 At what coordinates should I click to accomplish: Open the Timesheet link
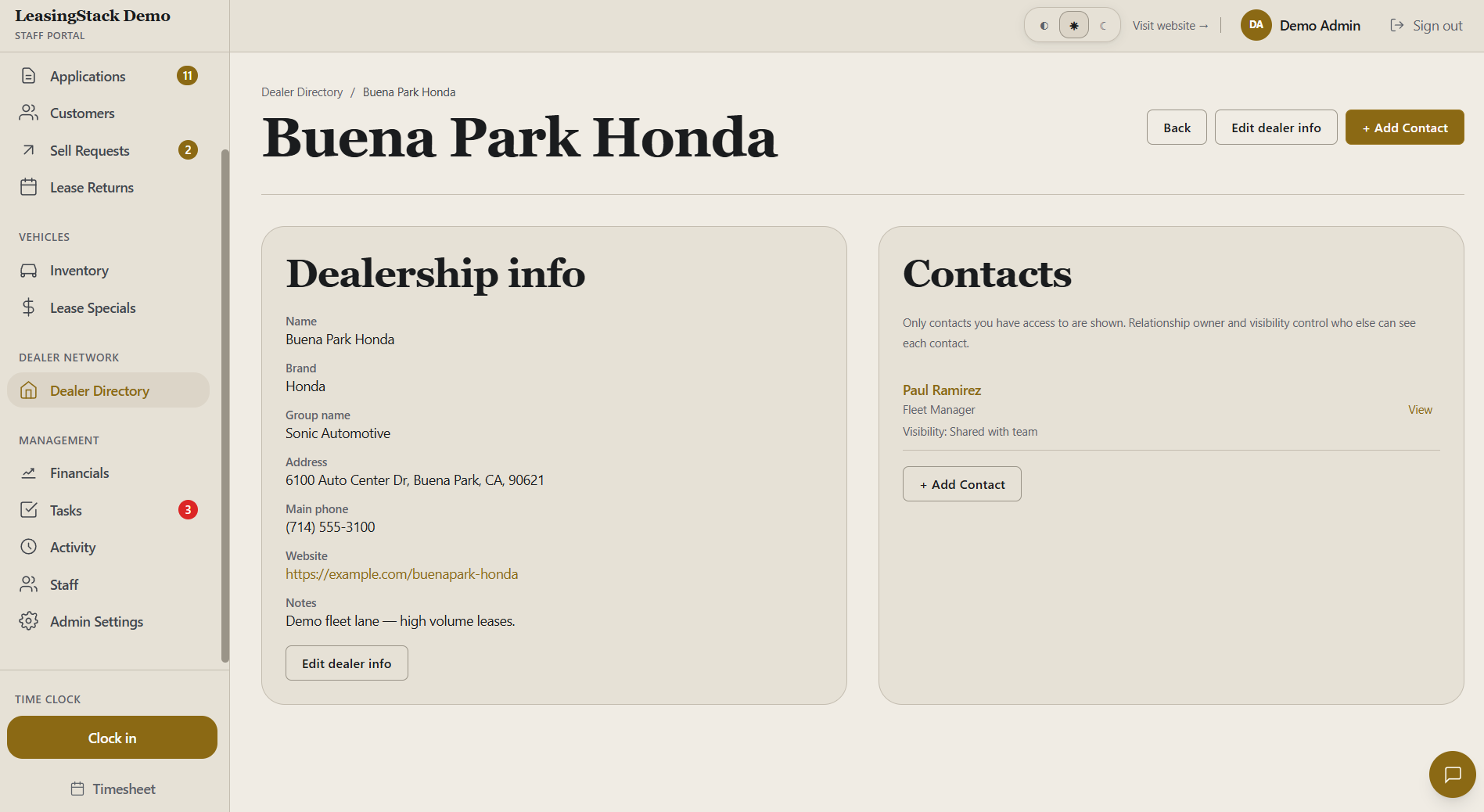(x=113, y=789)
